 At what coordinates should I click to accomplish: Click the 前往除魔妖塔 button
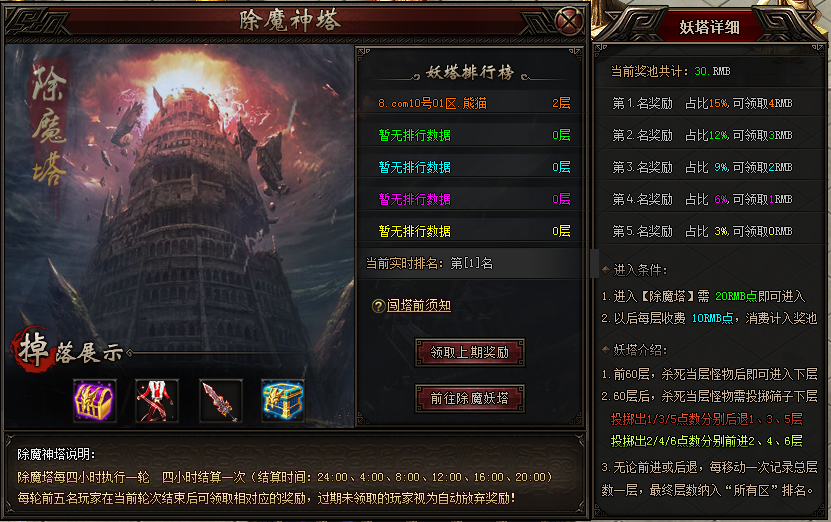[x=470, y=398]
